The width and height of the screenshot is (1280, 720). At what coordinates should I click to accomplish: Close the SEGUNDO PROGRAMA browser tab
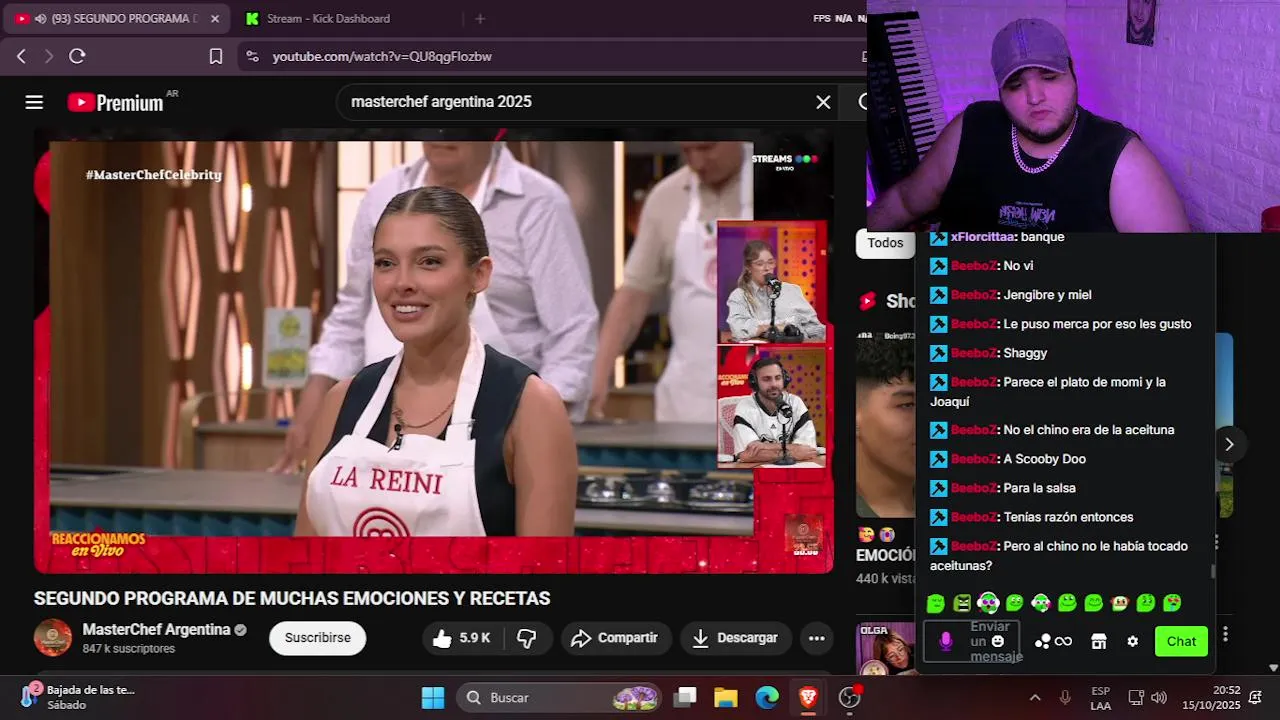(x=214, y=18)
